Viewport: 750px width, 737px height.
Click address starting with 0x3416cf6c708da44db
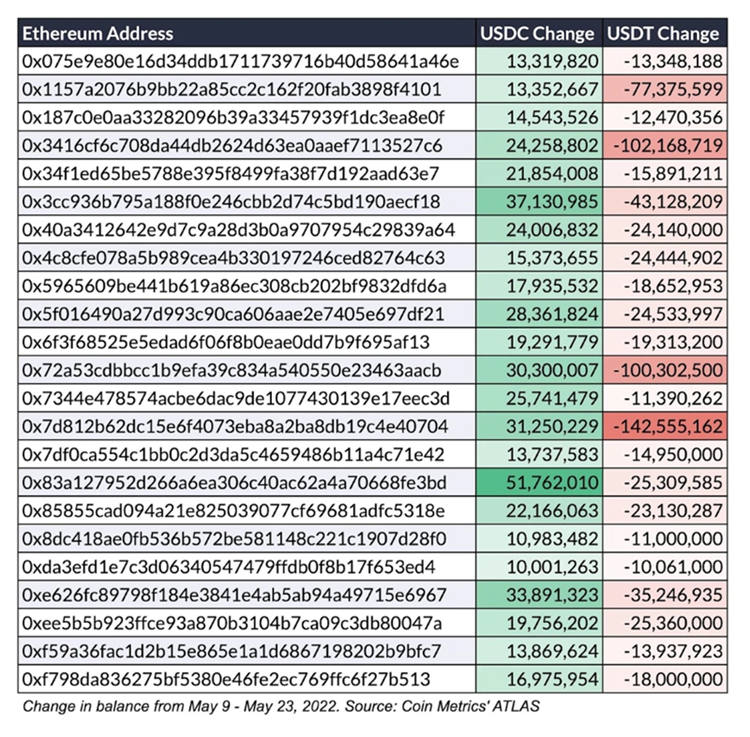(232, 145)
